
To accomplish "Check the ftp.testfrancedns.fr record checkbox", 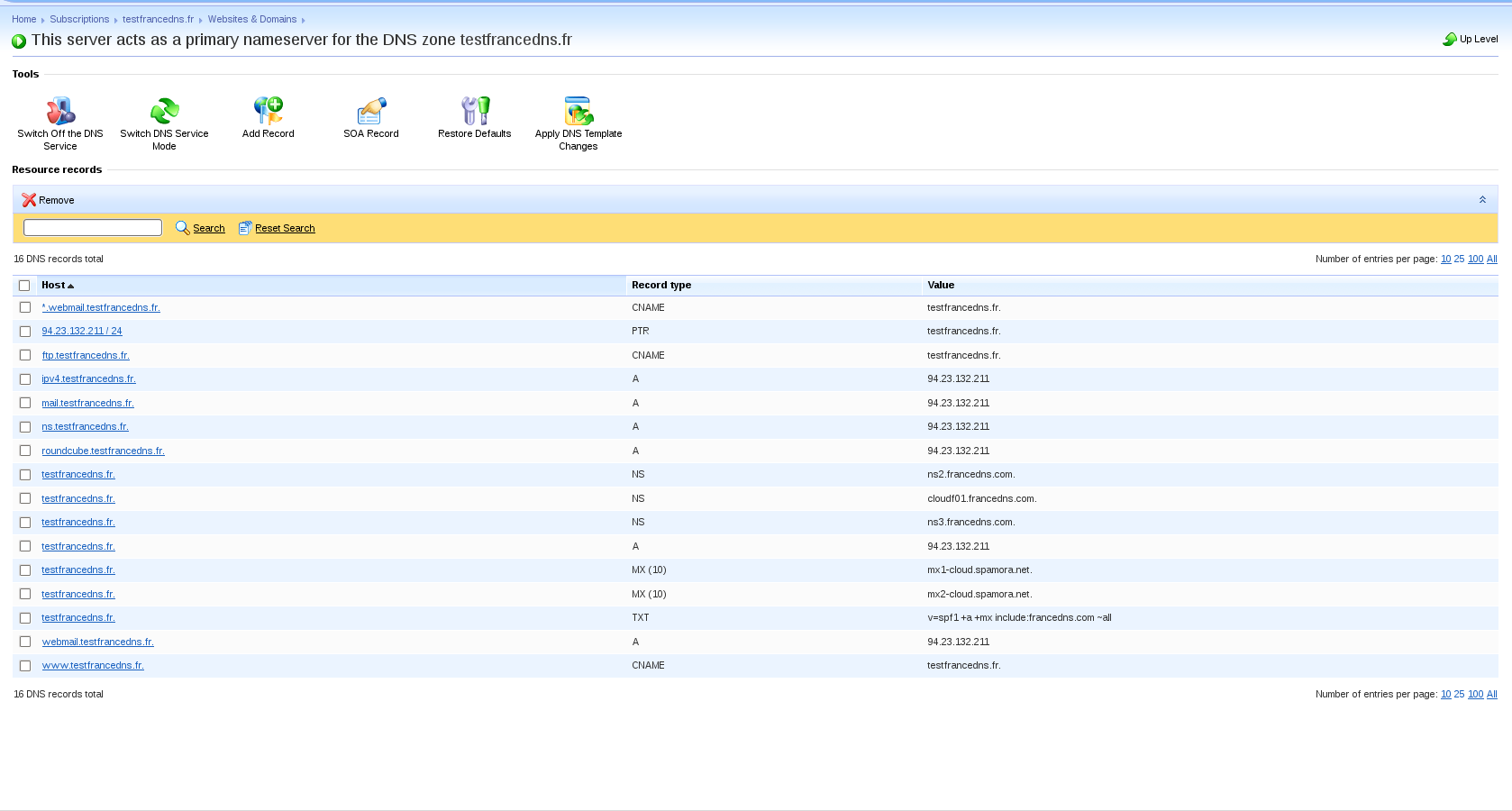I will (x=24, y=355).
